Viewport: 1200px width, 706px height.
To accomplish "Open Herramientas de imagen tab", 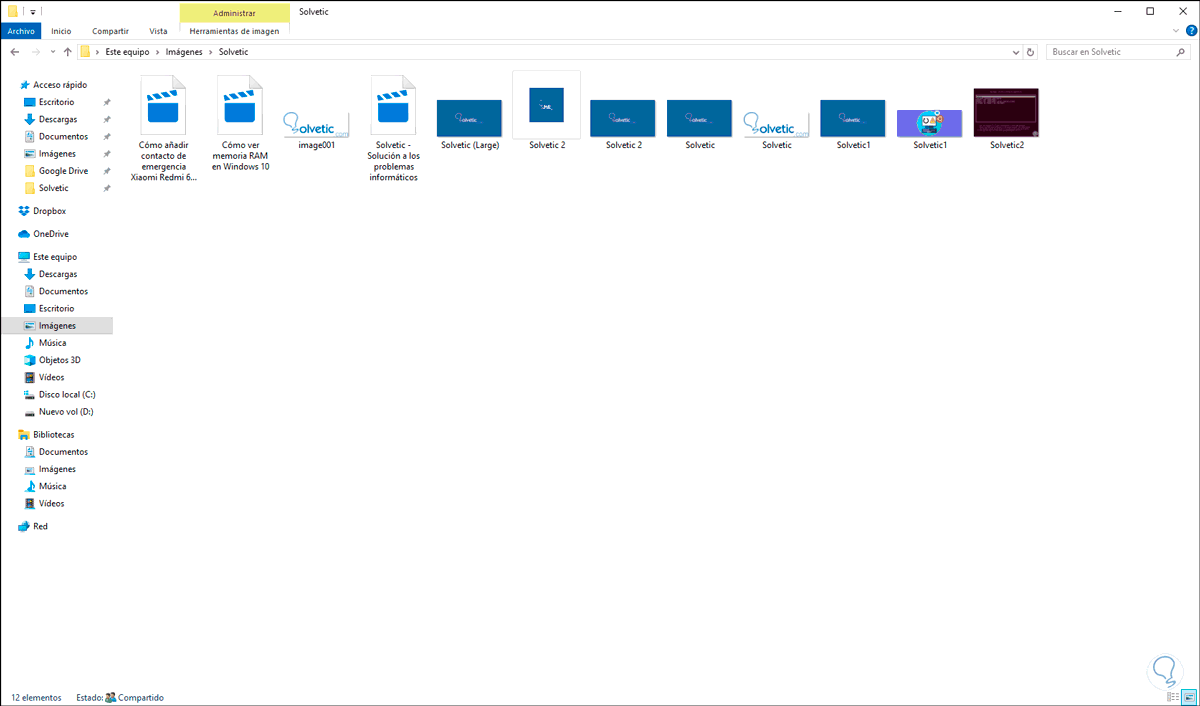I will [235, 31].
